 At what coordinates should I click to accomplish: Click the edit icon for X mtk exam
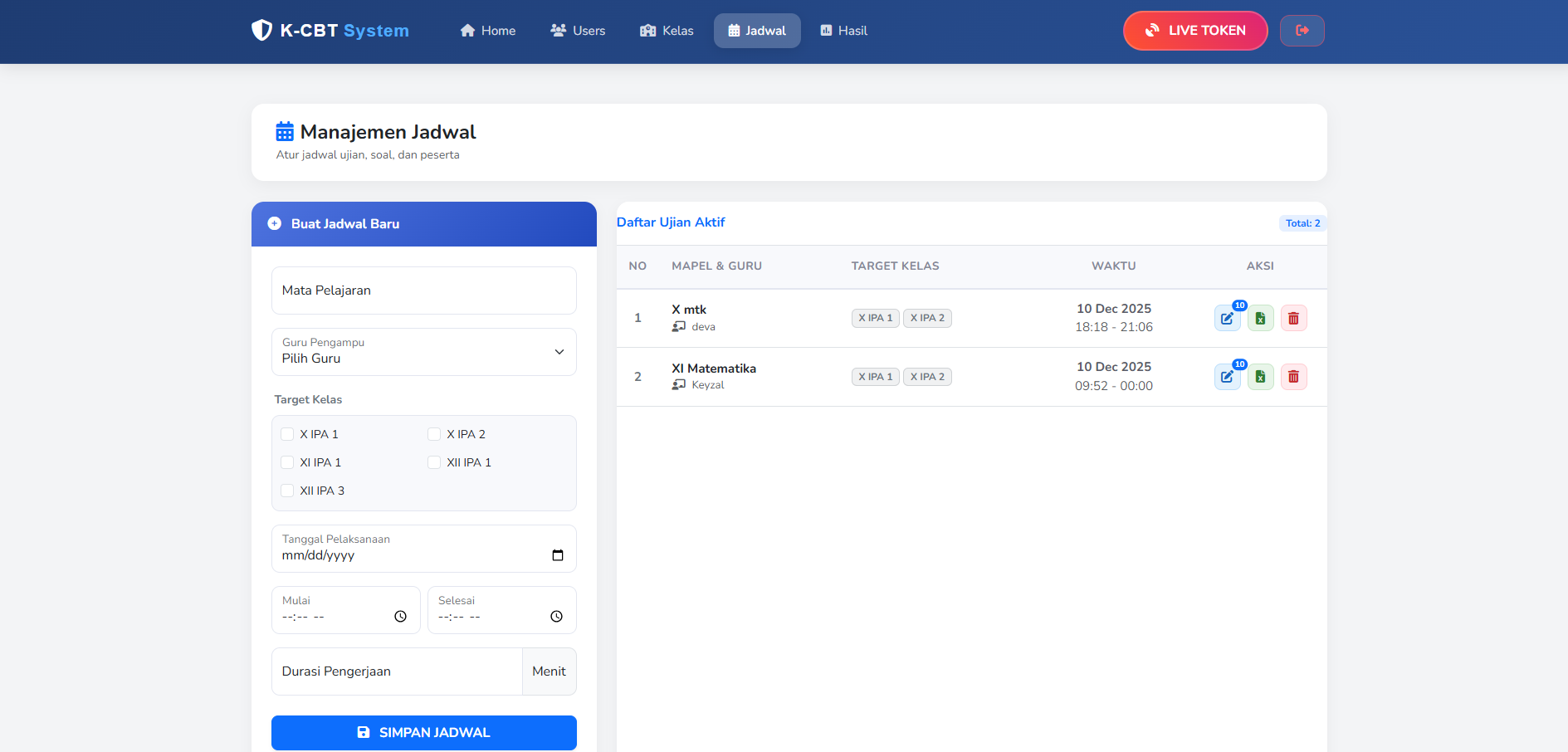(x=1227, y=319)
